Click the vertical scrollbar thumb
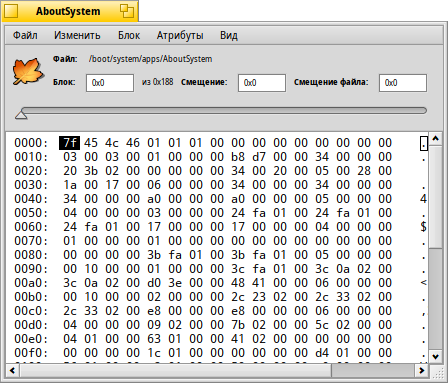The height and width of the screenshot is (383, 448). [435, 196]
